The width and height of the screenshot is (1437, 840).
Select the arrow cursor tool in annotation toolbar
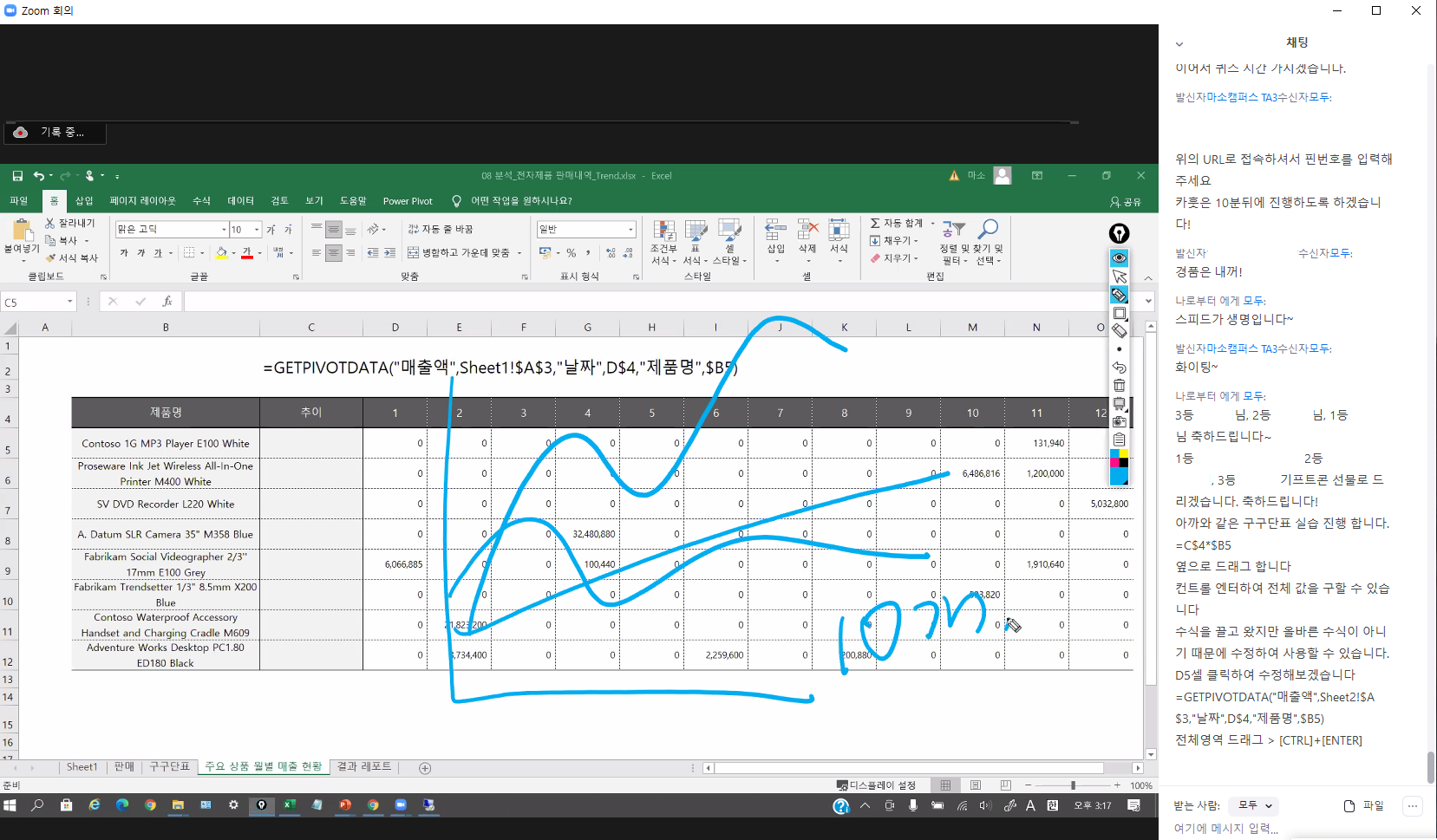click(x=1120, y=277)
